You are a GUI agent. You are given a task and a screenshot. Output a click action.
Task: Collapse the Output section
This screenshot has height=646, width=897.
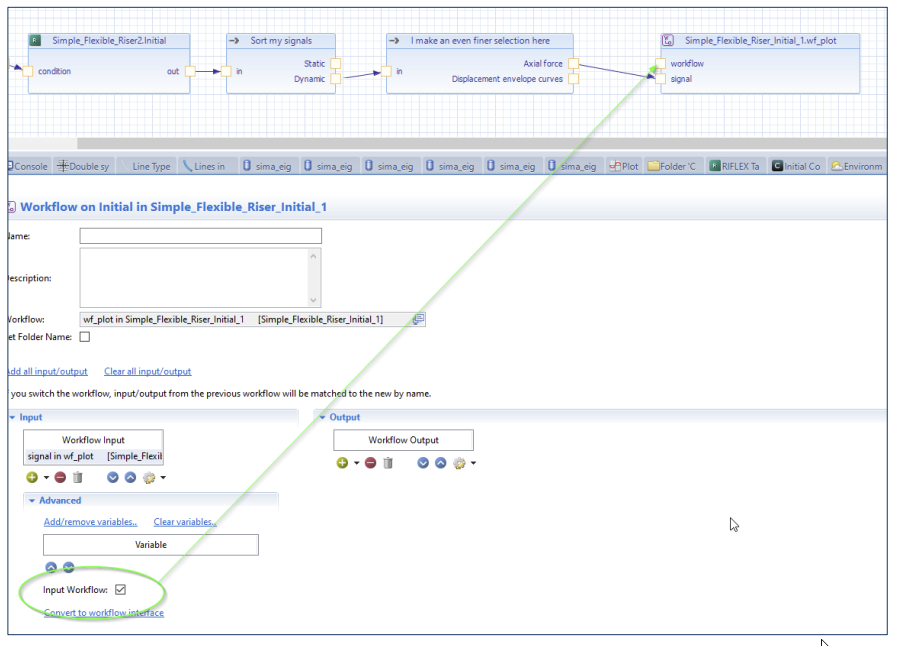tap(322, 417)
